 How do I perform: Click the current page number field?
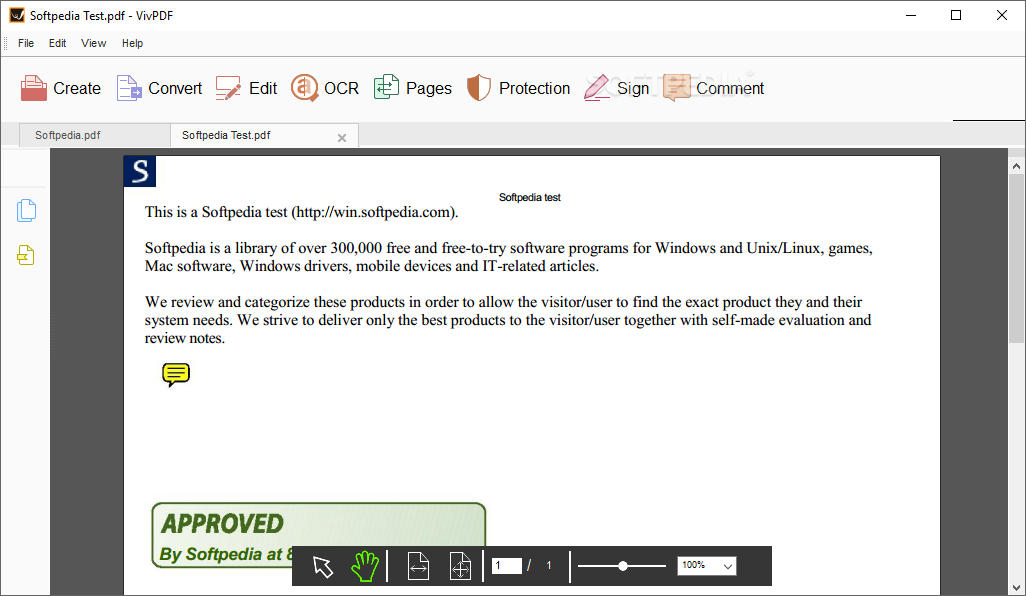(506, 566)
